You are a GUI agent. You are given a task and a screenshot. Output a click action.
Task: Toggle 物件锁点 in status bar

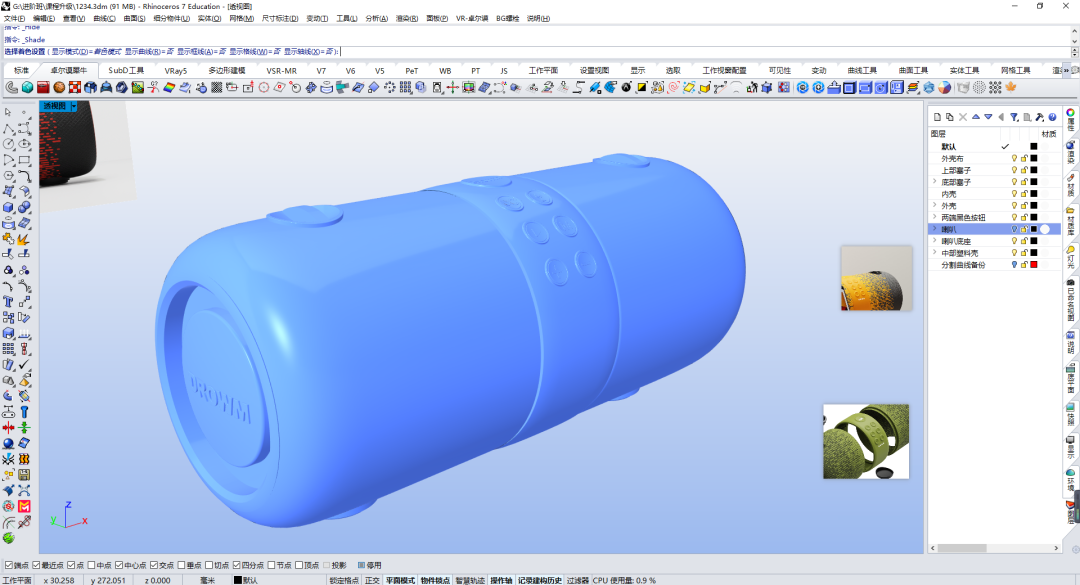coord(435,580)
